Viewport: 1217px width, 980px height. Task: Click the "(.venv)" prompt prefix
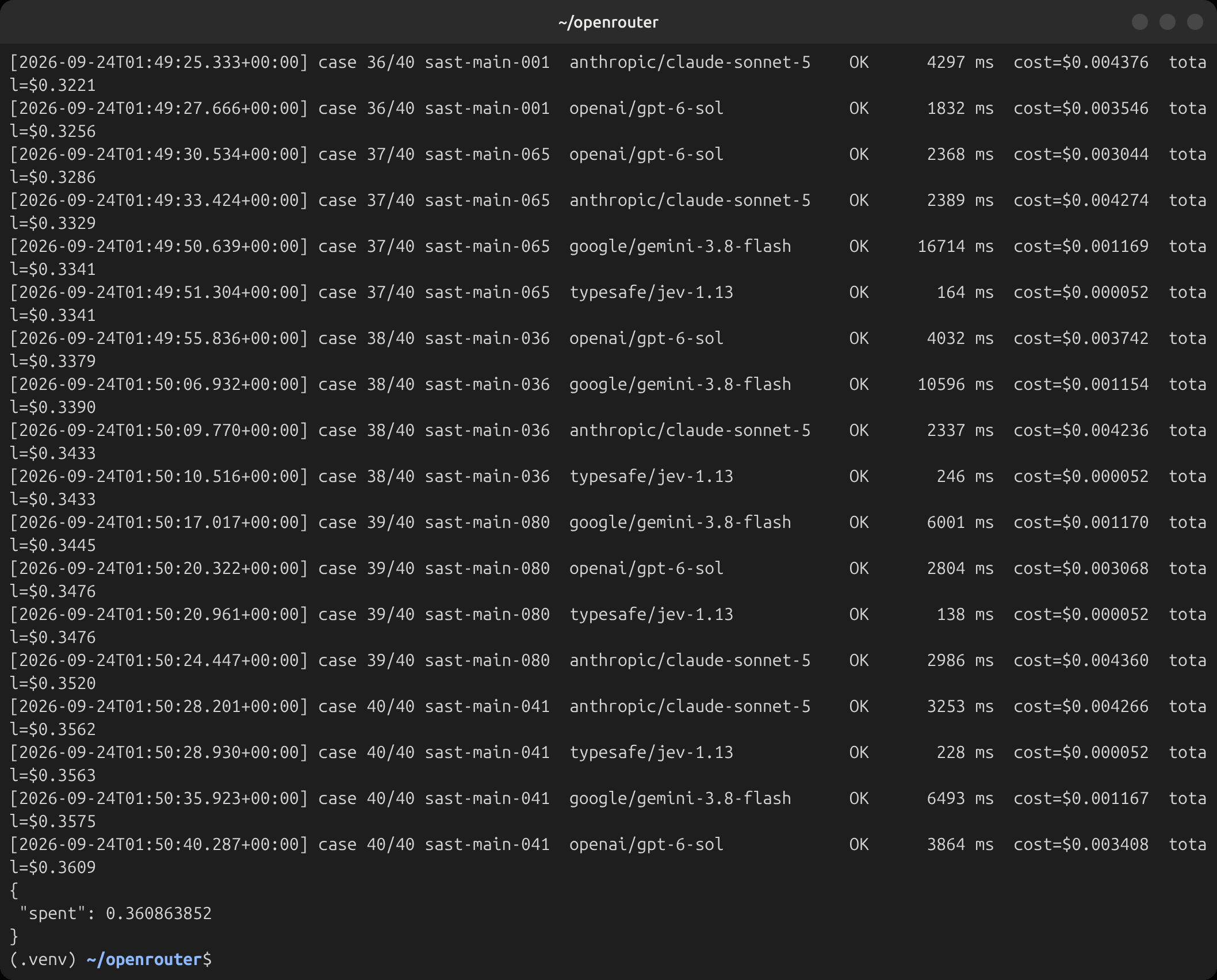tap(43, 959)
